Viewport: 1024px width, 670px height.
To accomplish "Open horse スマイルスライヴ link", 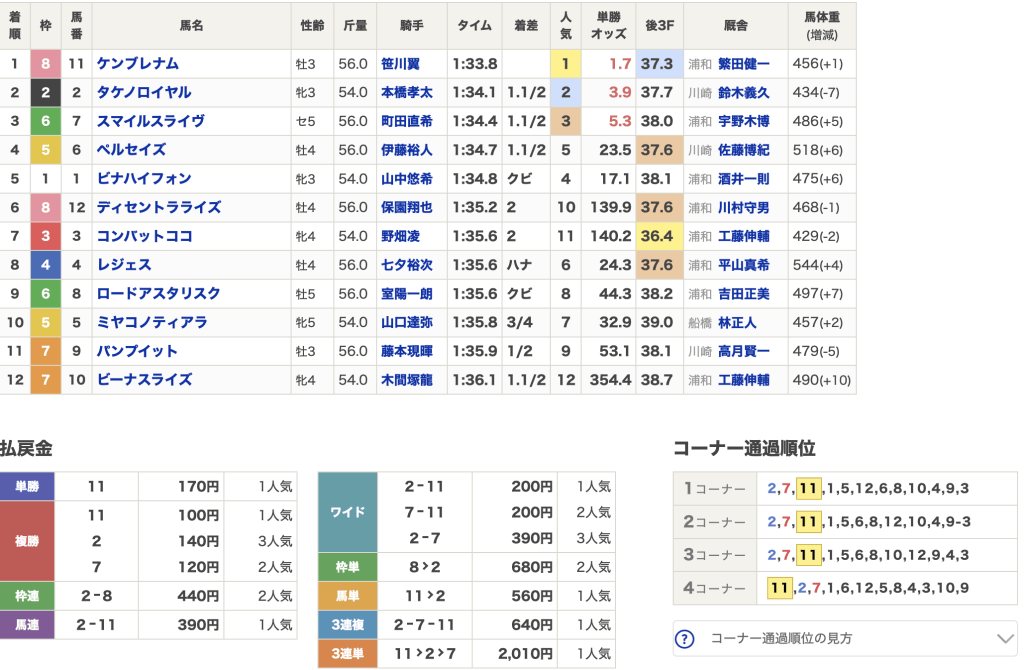I will (x=151, y=121).
